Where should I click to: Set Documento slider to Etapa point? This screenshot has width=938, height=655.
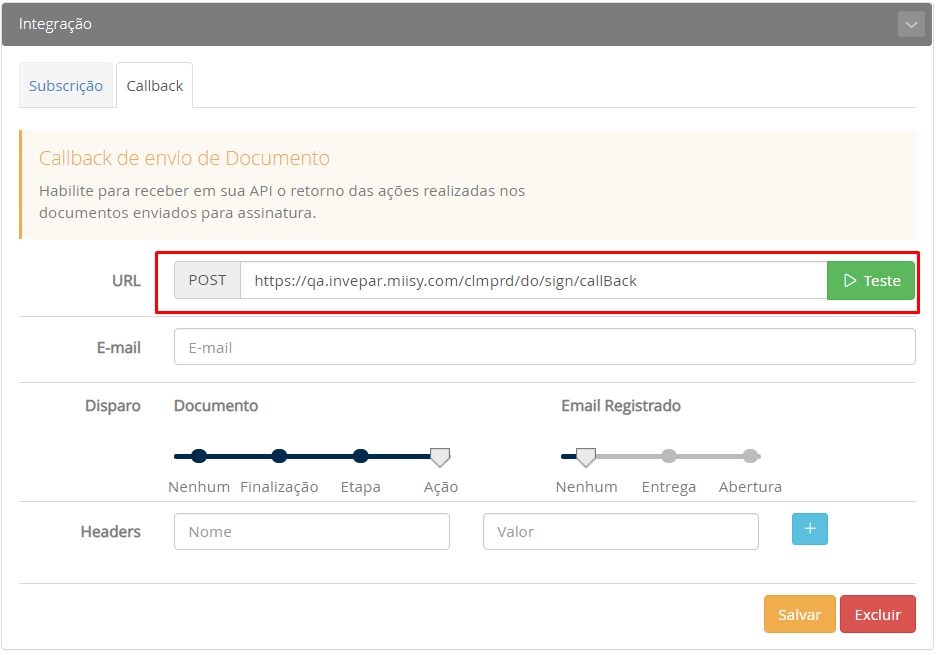point(360,456)
